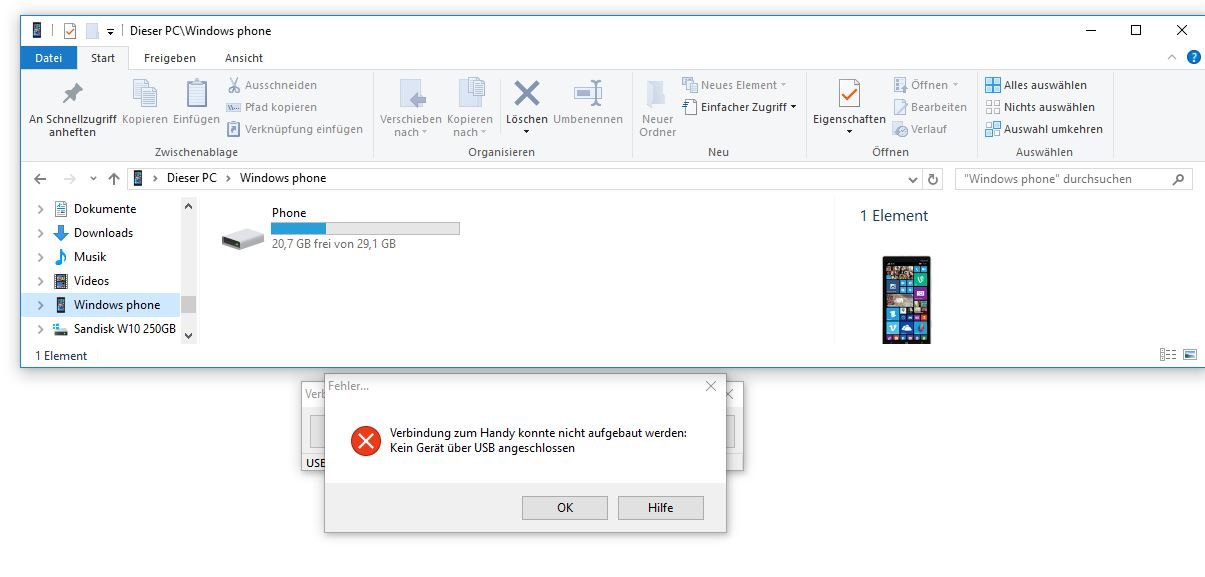
Task: Select Dokumente in the navigation pane
Action: (105, 209)
